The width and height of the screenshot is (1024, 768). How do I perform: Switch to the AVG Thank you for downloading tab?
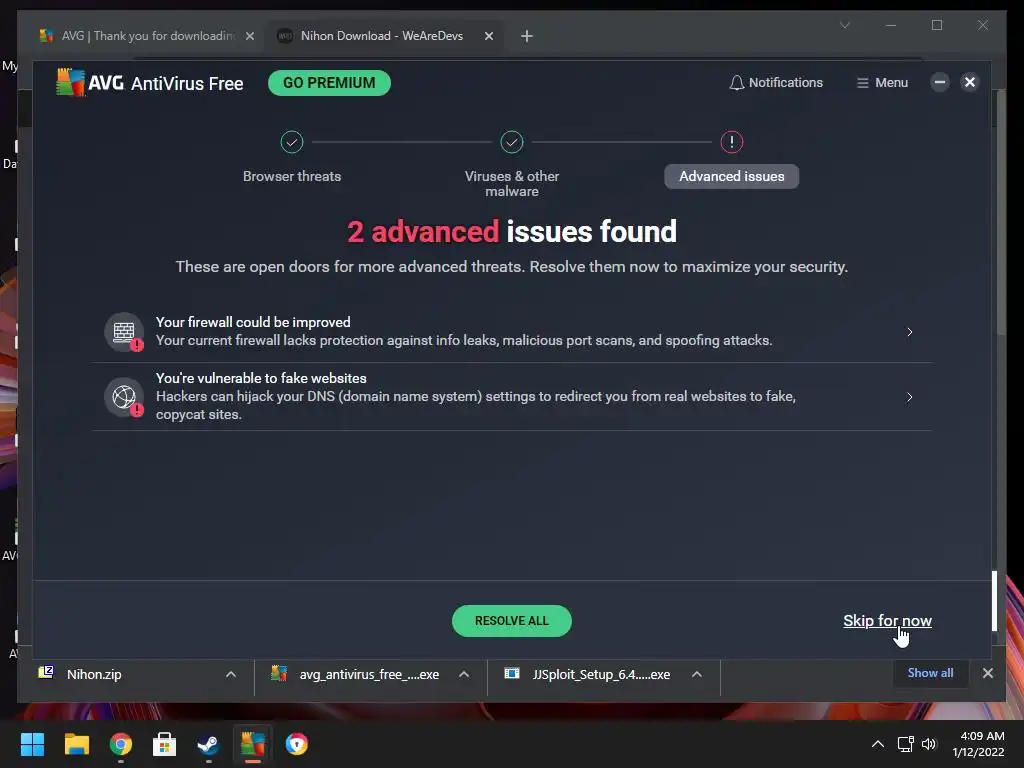coord(147,36)
